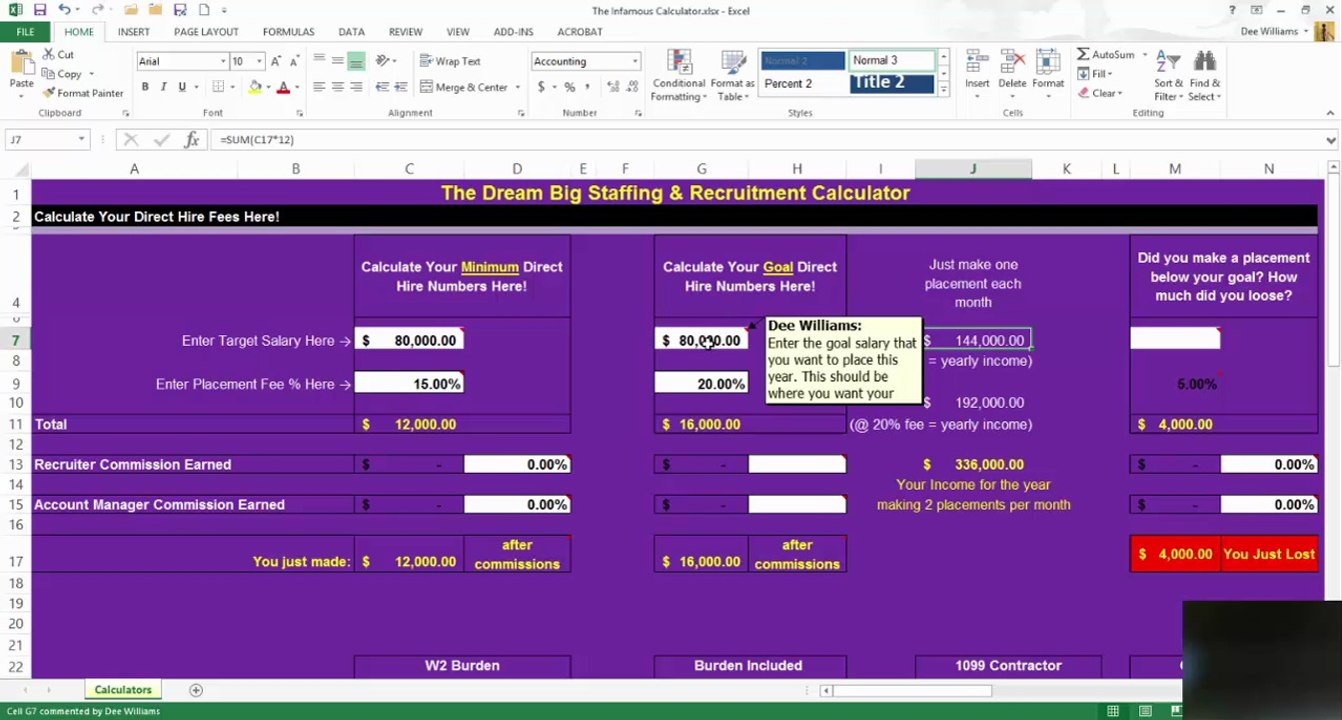The width and height of the screenshot is (1342, 720).
Task: Open the font name dropdown
Action: coord(223,61)
